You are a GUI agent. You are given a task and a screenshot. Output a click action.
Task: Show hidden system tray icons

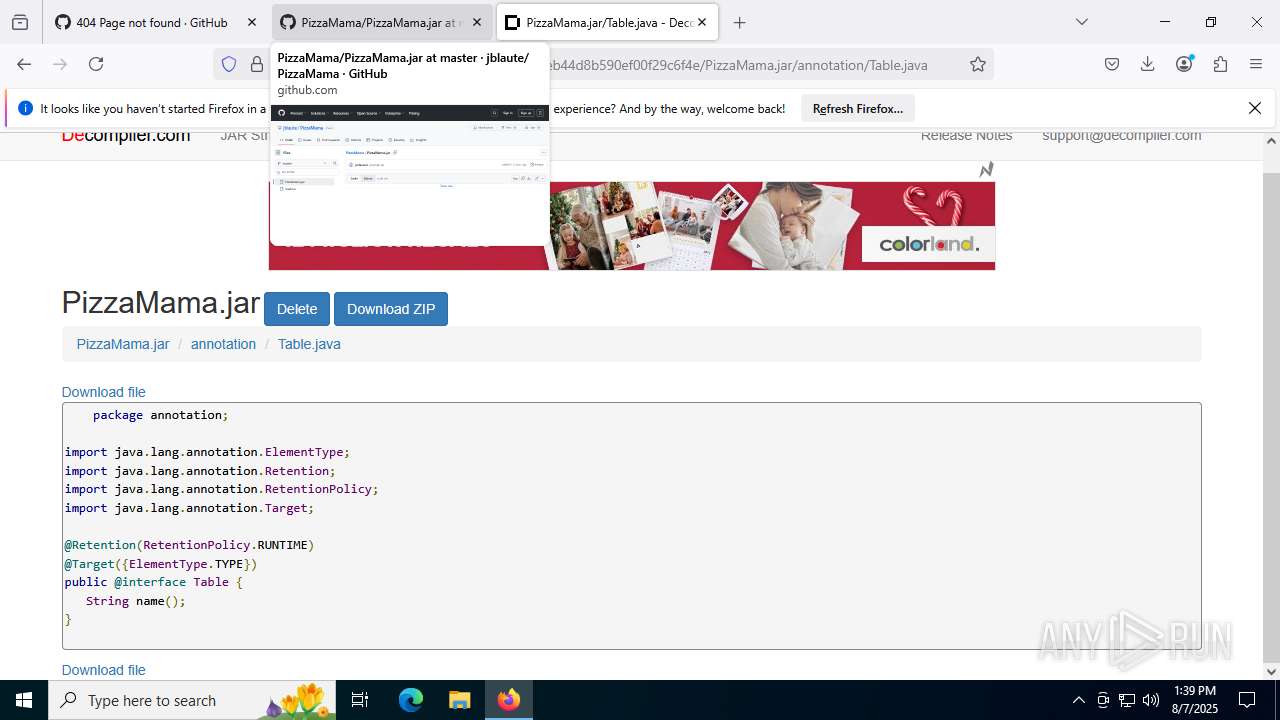[1078, 700]
